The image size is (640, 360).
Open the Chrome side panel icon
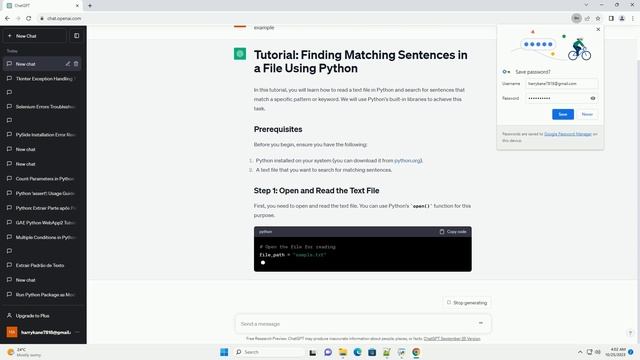(611, 18)
